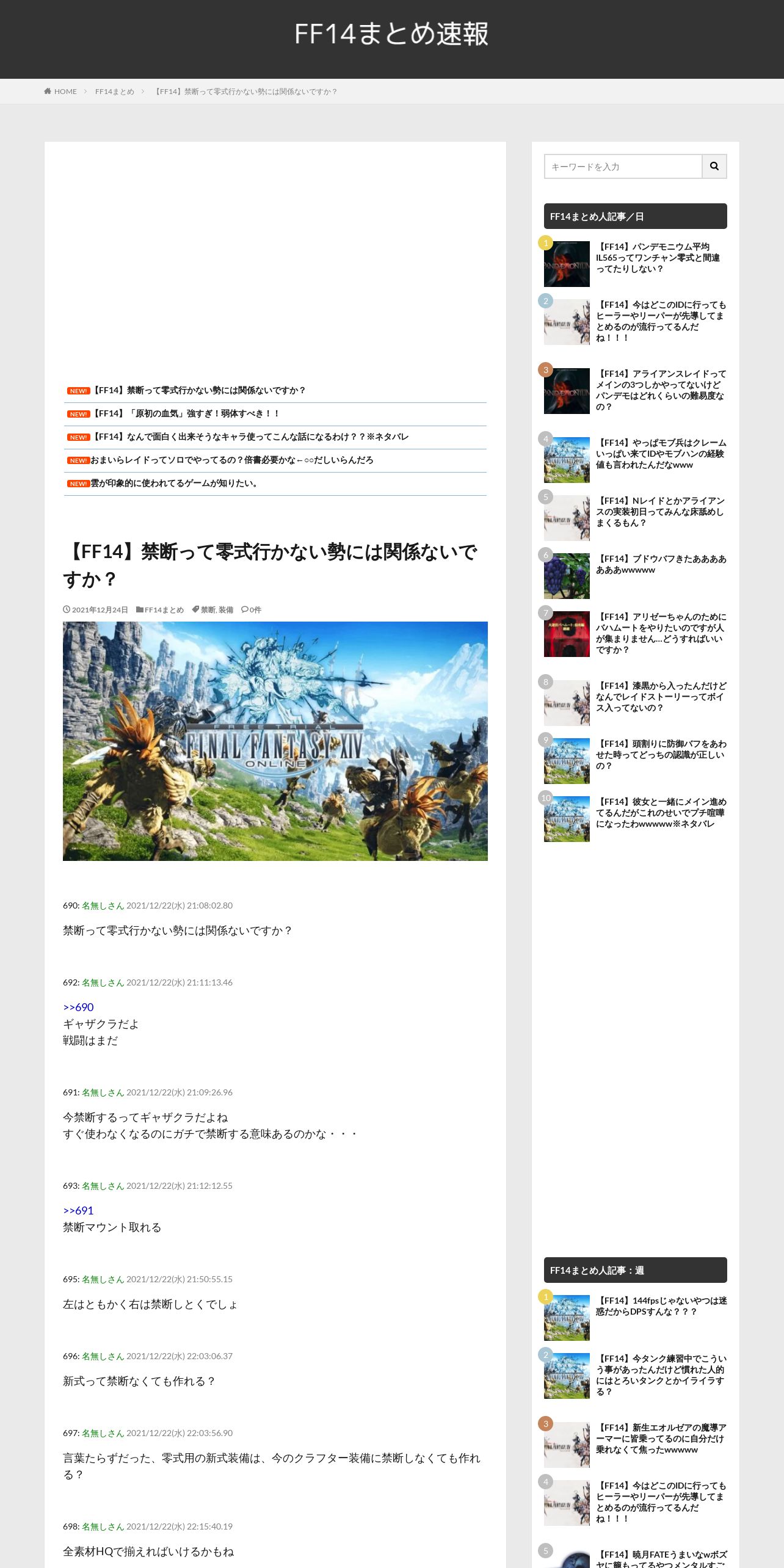Open NEW link なんで面白く出来そうなキャラ
The height and width of the screenshot is (1568, 784).
pos(250,437)
